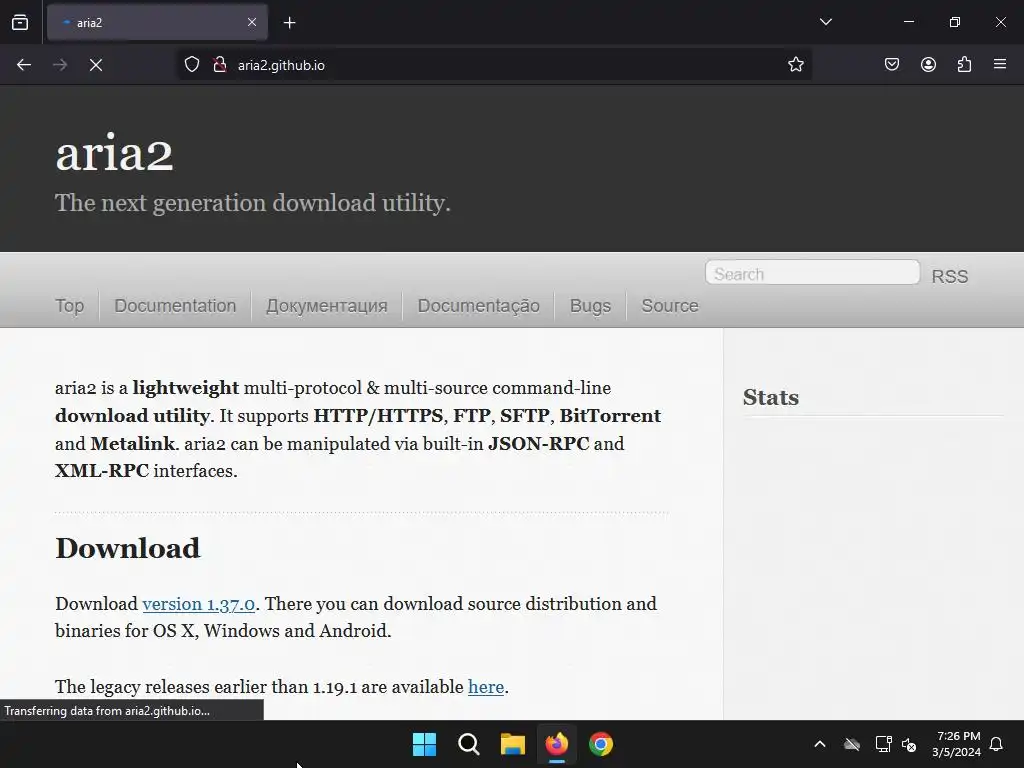Open the RSS feed link
Screen dimensions: 1024x768
950,276
